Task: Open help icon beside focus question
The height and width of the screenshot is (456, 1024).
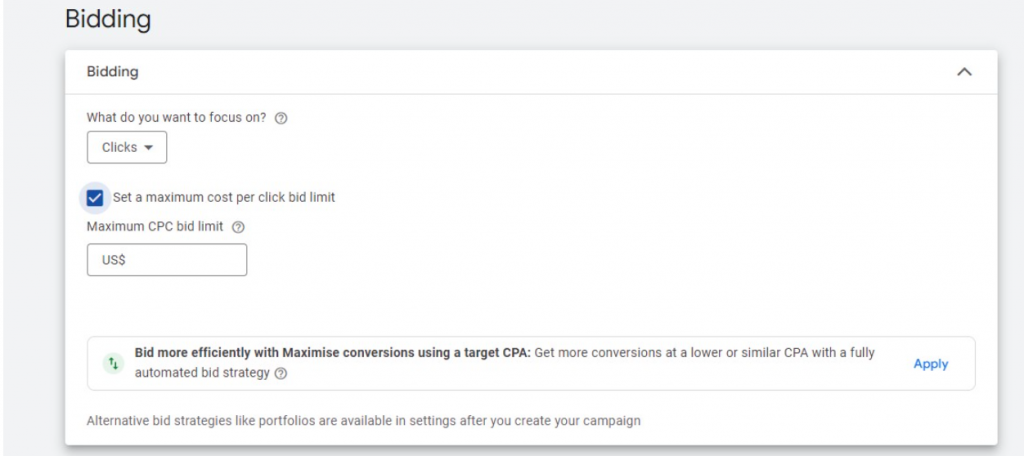Action: point(281,118)
